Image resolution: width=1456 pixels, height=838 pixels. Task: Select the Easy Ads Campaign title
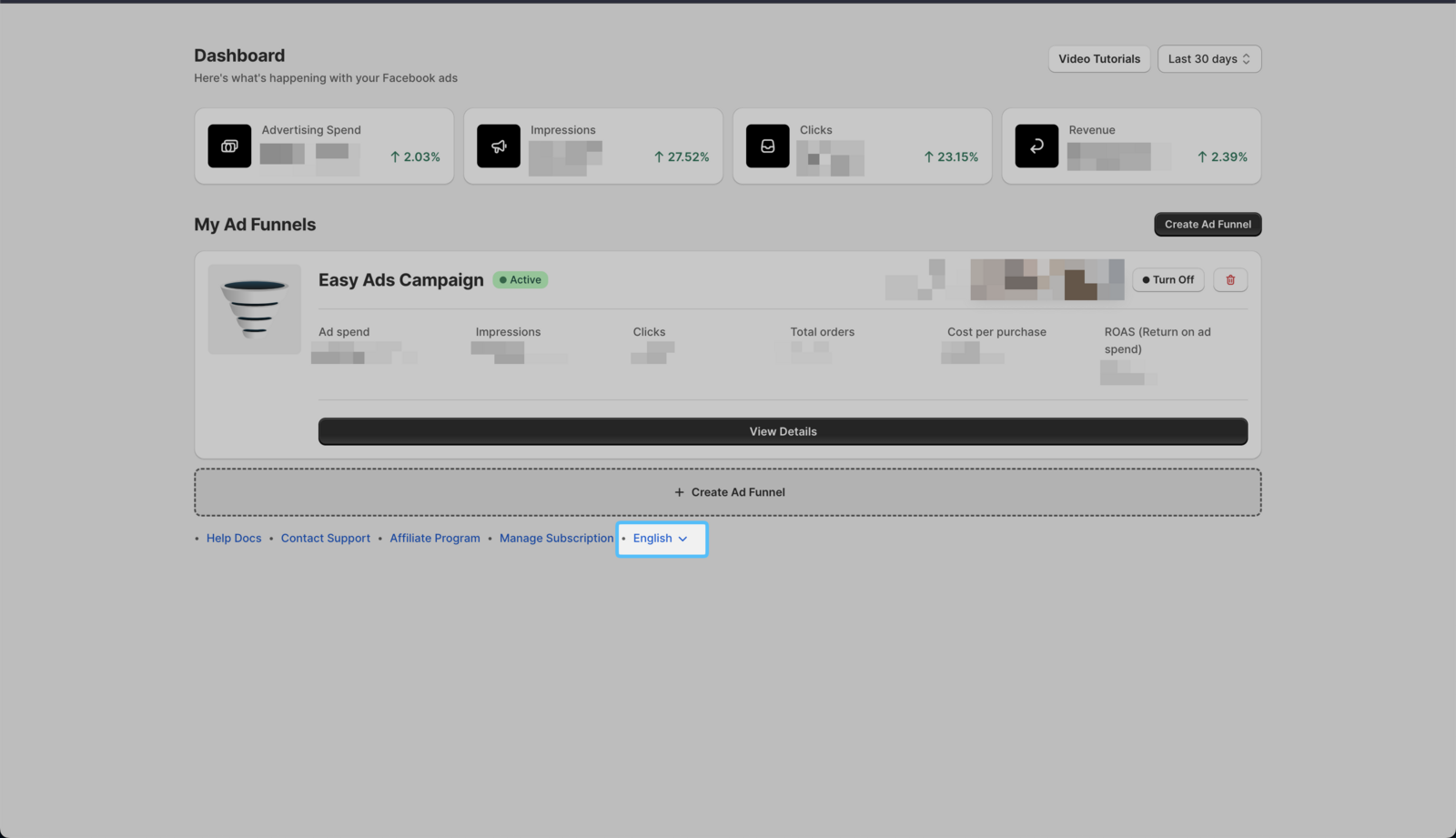pos(401,280)
